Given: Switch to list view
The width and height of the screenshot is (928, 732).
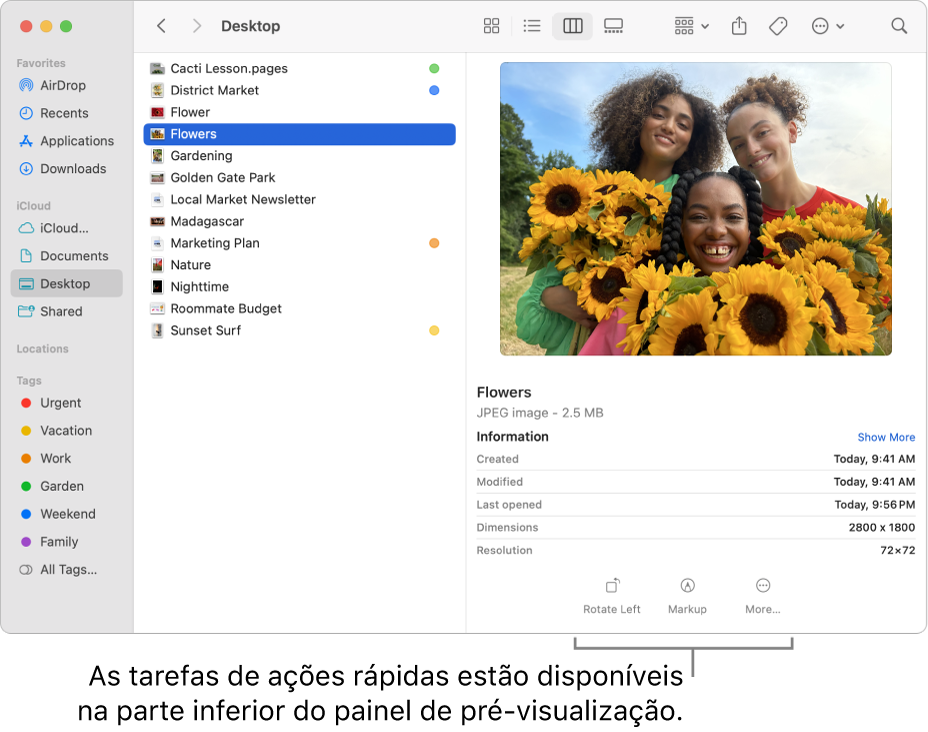Looking at the screenshot, I should [532, 26].
